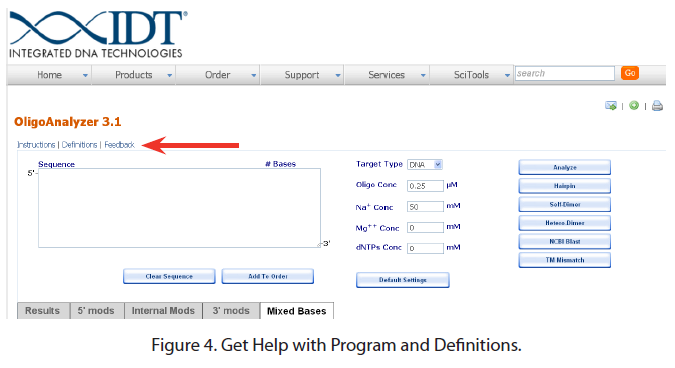The height and width of the screenshot is (368, 675).
Task: Open the SciTools menu
Action: [471, 75]
